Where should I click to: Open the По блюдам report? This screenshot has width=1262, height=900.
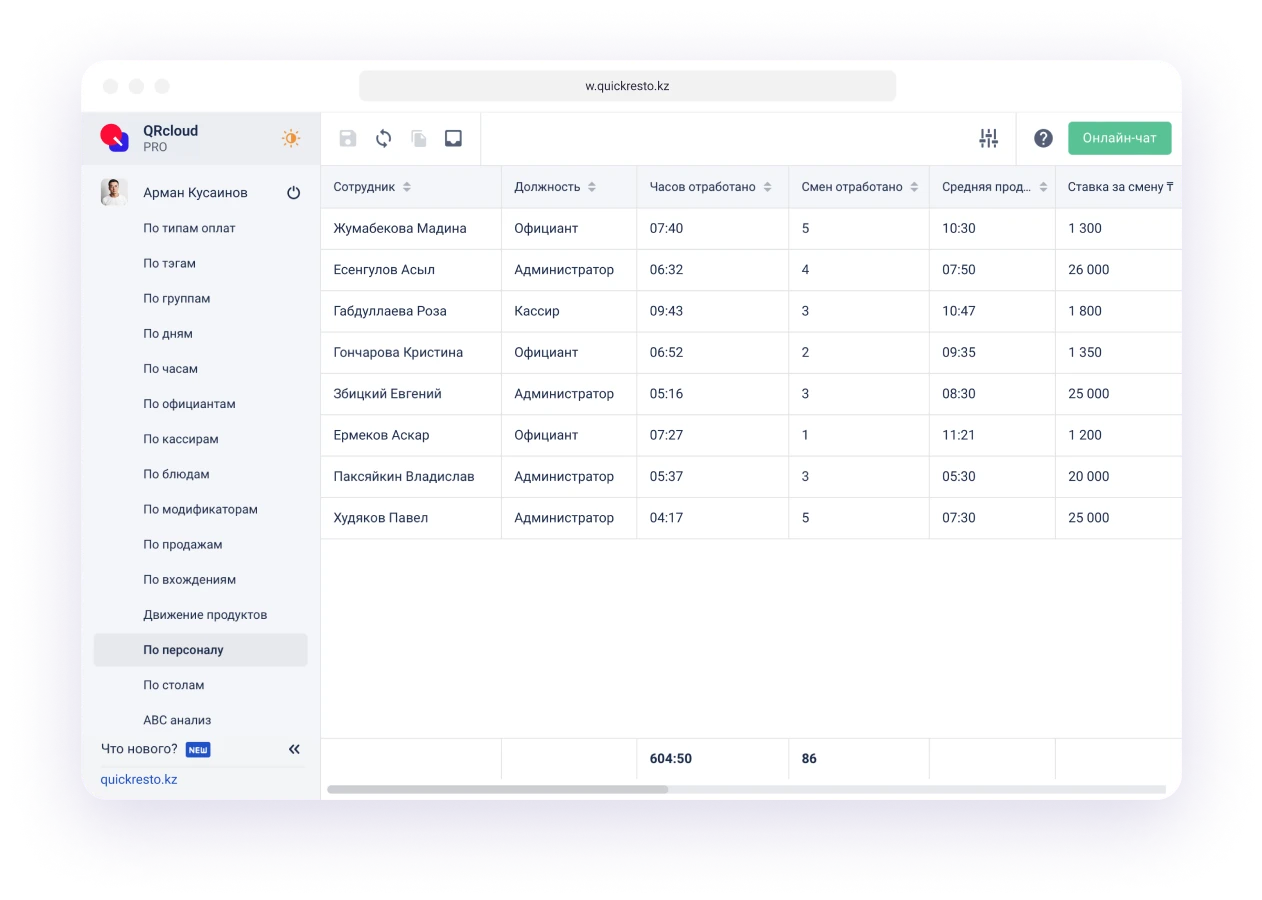coord(176,474)
